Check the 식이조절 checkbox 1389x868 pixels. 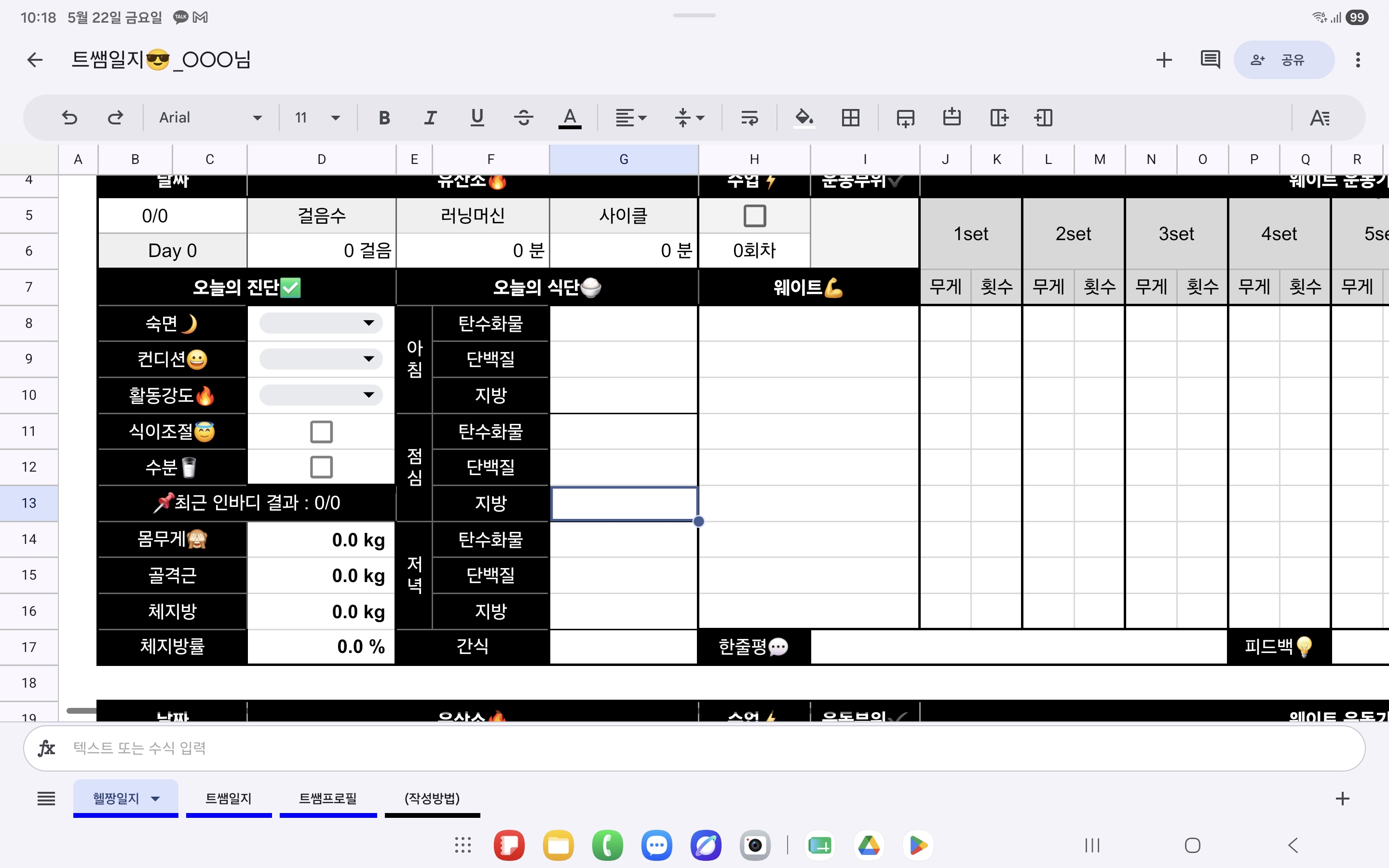point(321,432)
